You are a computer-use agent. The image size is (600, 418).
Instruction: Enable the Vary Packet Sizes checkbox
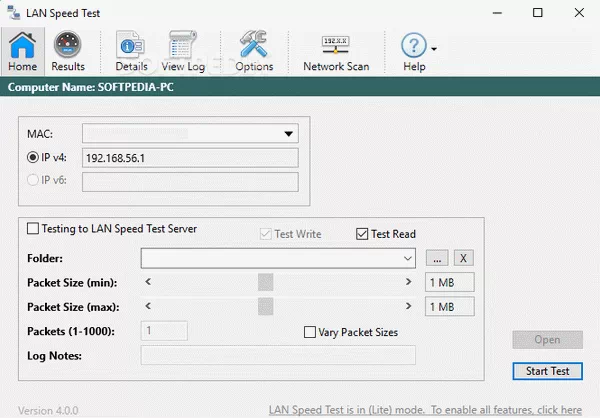point(309,331)
